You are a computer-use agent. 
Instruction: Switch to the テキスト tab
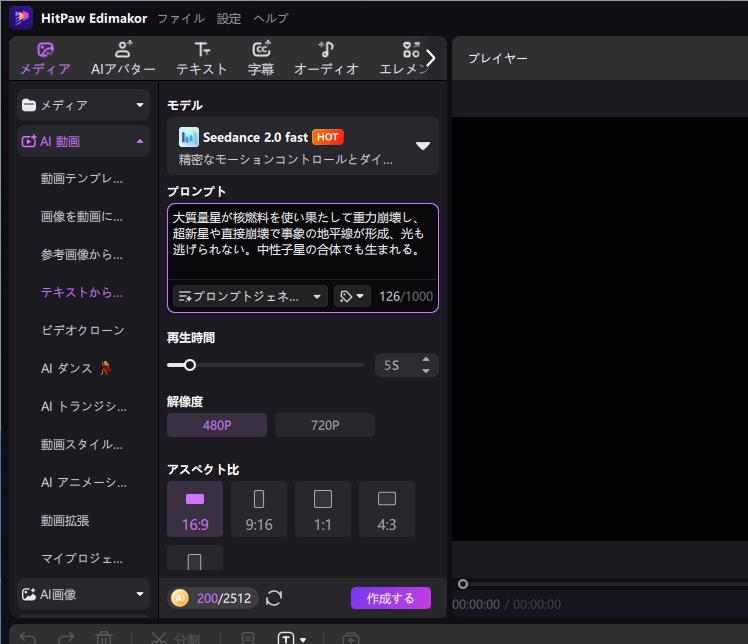coord(201,58)
